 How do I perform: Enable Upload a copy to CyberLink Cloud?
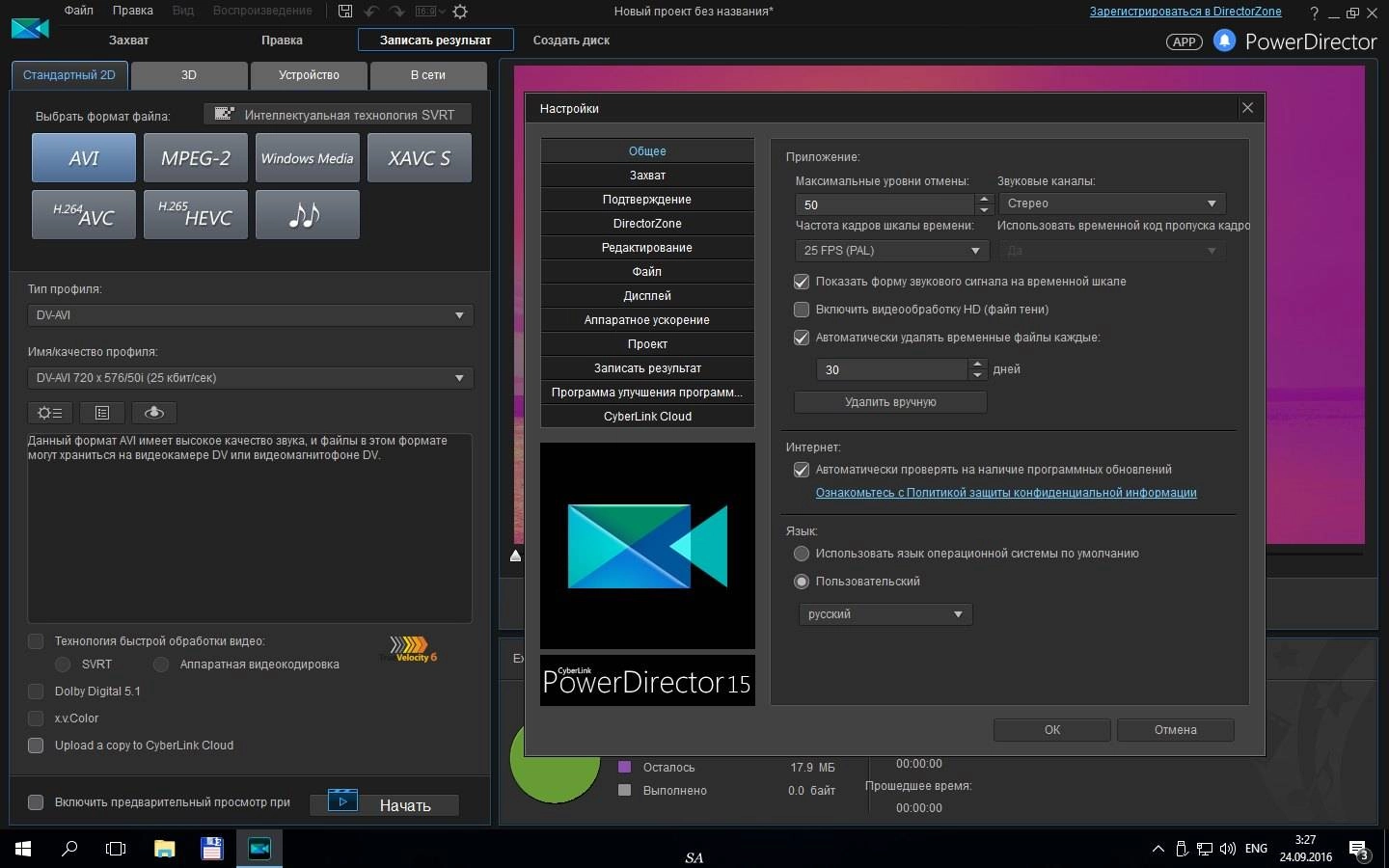(36, 746)
